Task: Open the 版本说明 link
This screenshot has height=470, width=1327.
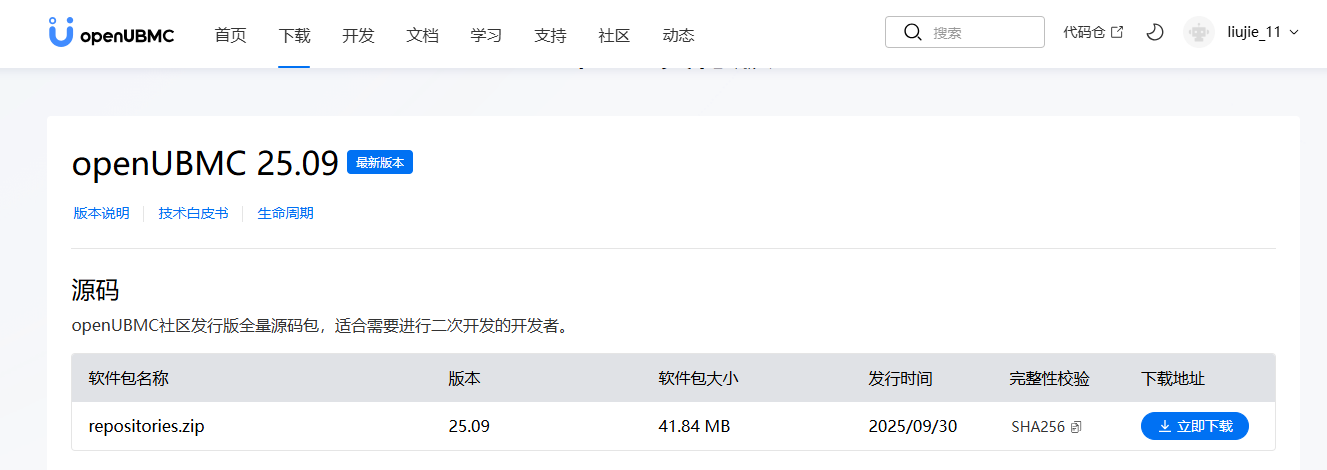Action: pyautogui.click(x=101, y=213)
